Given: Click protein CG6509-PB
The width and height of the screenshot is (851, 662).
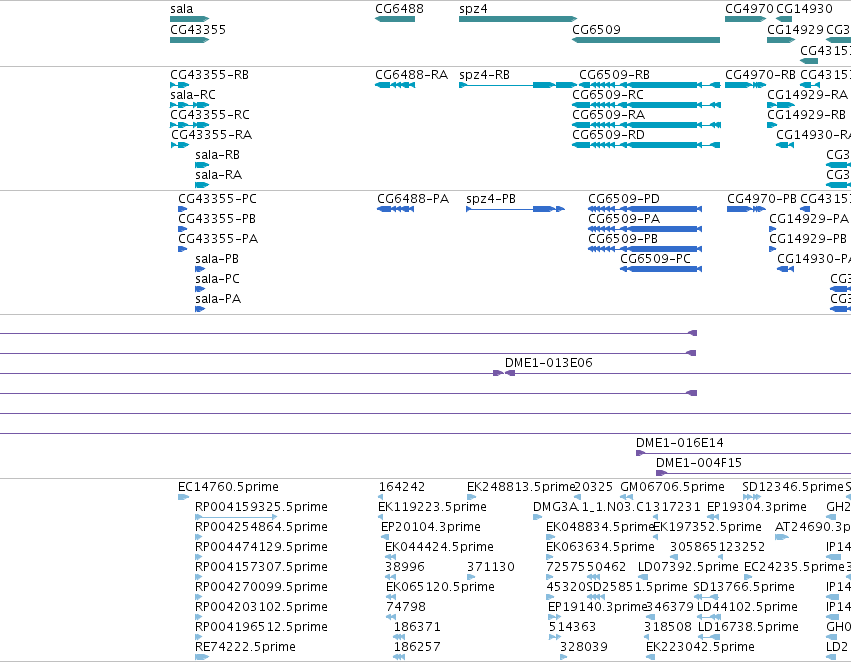Looking at the screenshot, I should pos(645,249).
